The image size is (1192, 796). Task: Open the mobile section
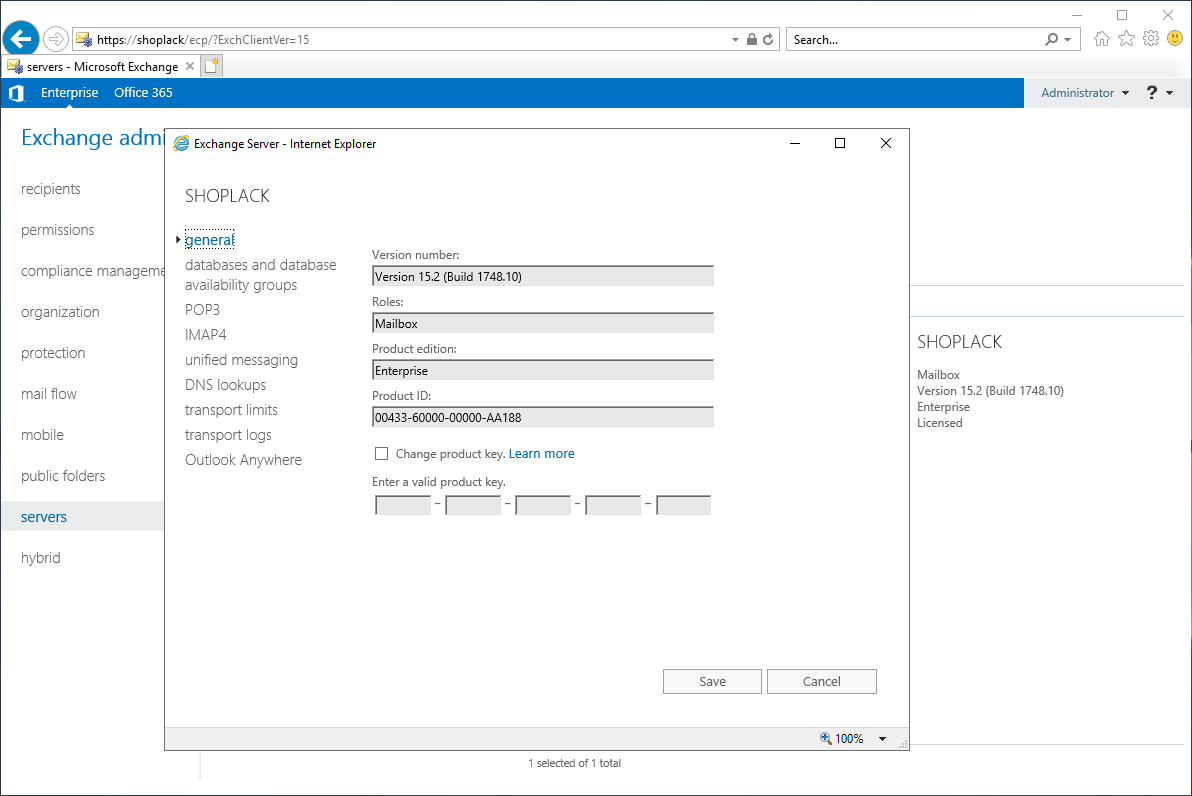(43, 435)
